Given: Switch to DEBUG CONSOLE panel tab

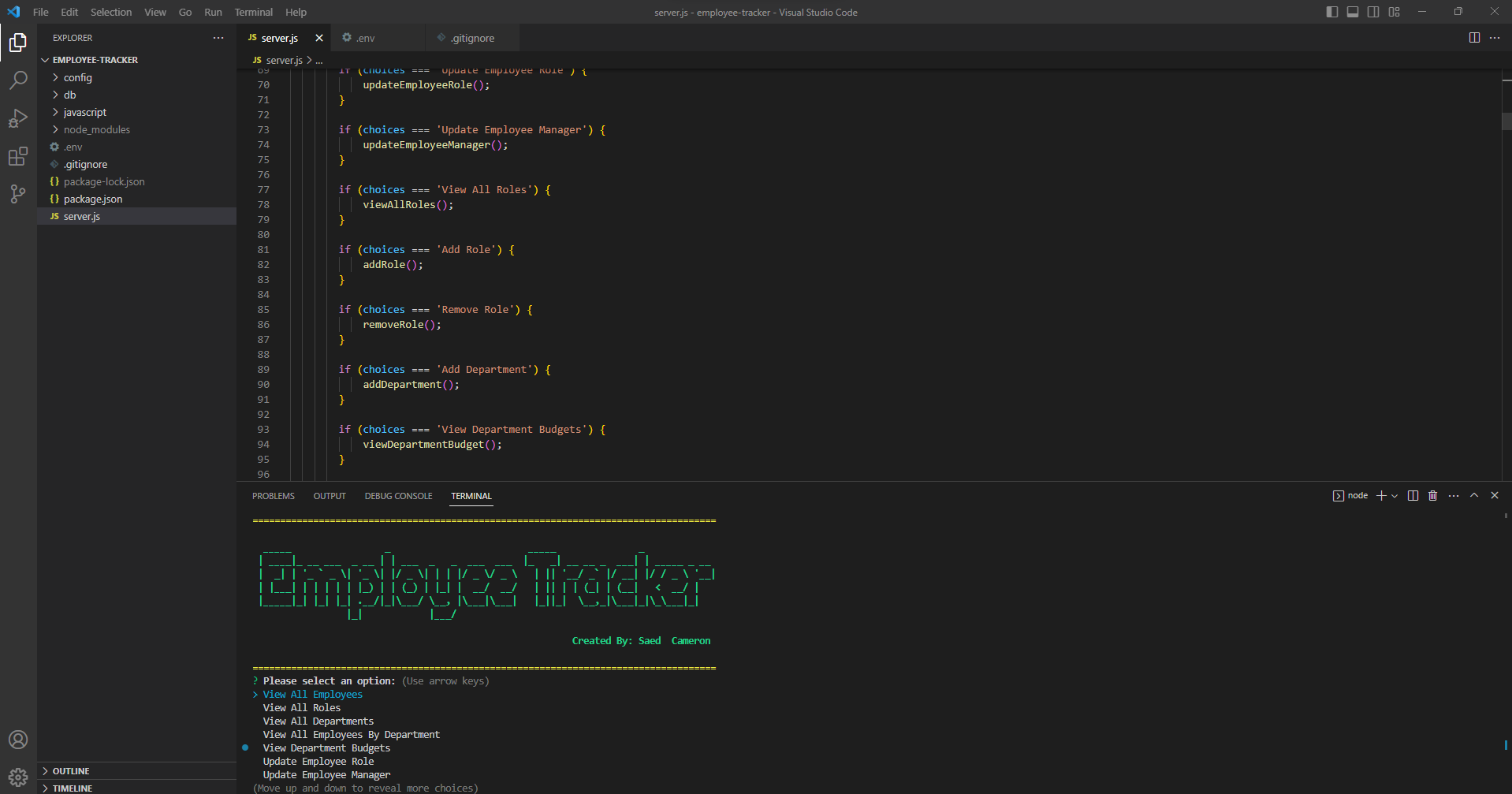Looking at the screenshot, I should coord(398,496).
